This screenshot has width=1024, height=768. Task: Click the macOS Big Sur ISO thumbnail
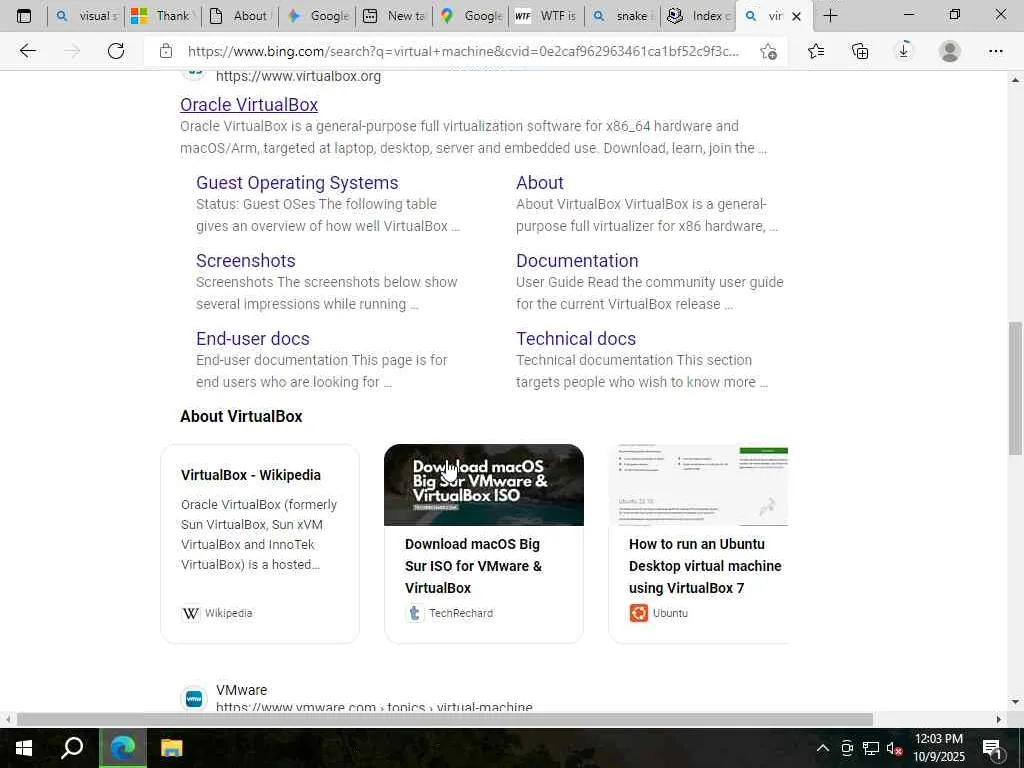[484, 485]
